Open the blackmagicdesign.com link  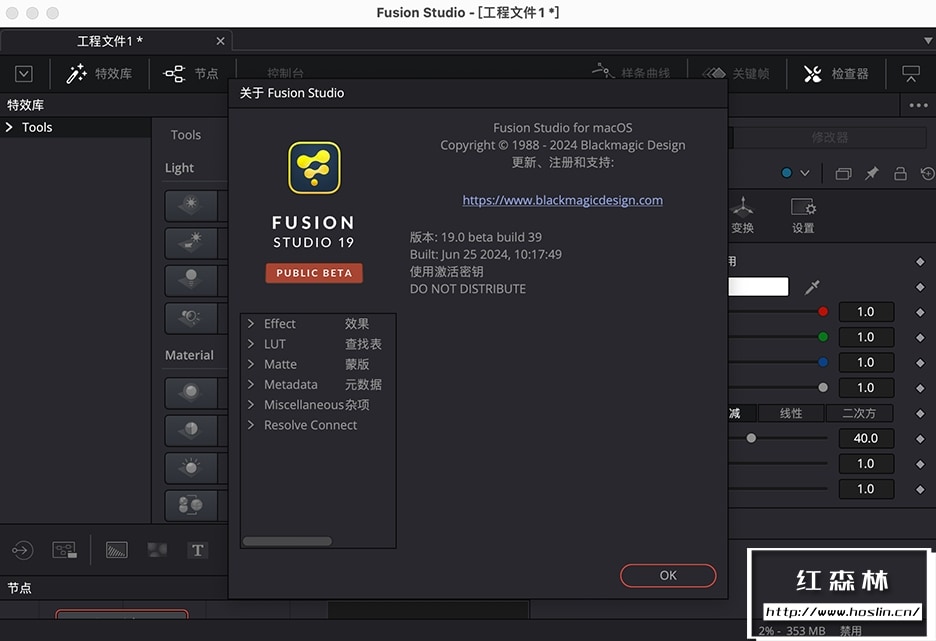(x=562, y=200)
